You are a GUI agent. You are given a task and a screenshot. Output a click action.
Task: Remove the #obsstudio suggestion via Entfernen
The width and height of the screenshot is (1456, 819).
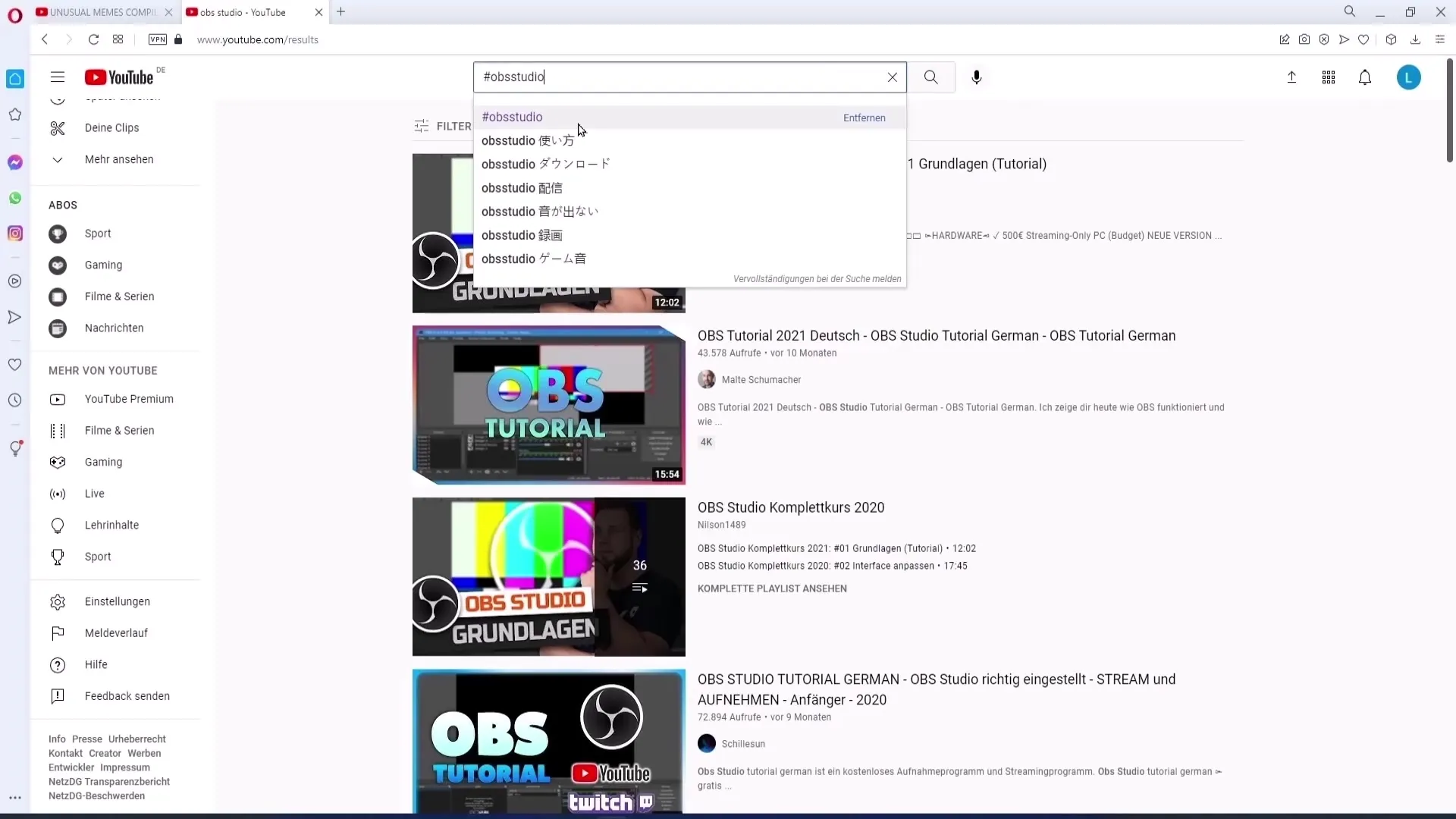864,118
